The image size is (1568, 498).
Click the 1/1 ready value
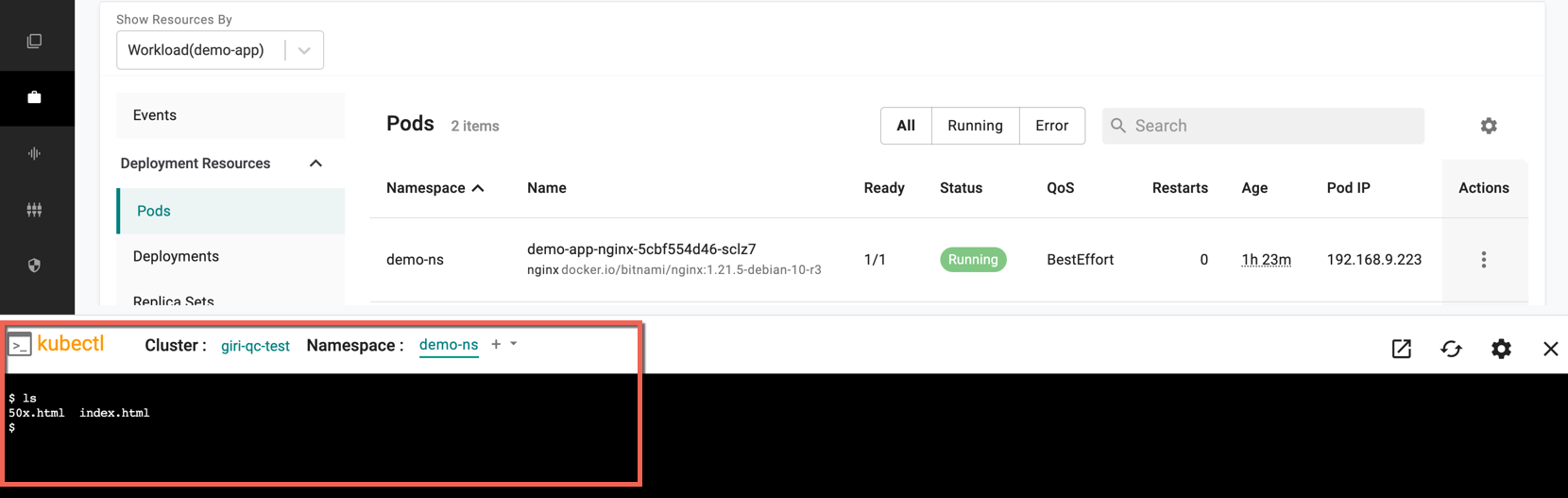pos(875,260)
